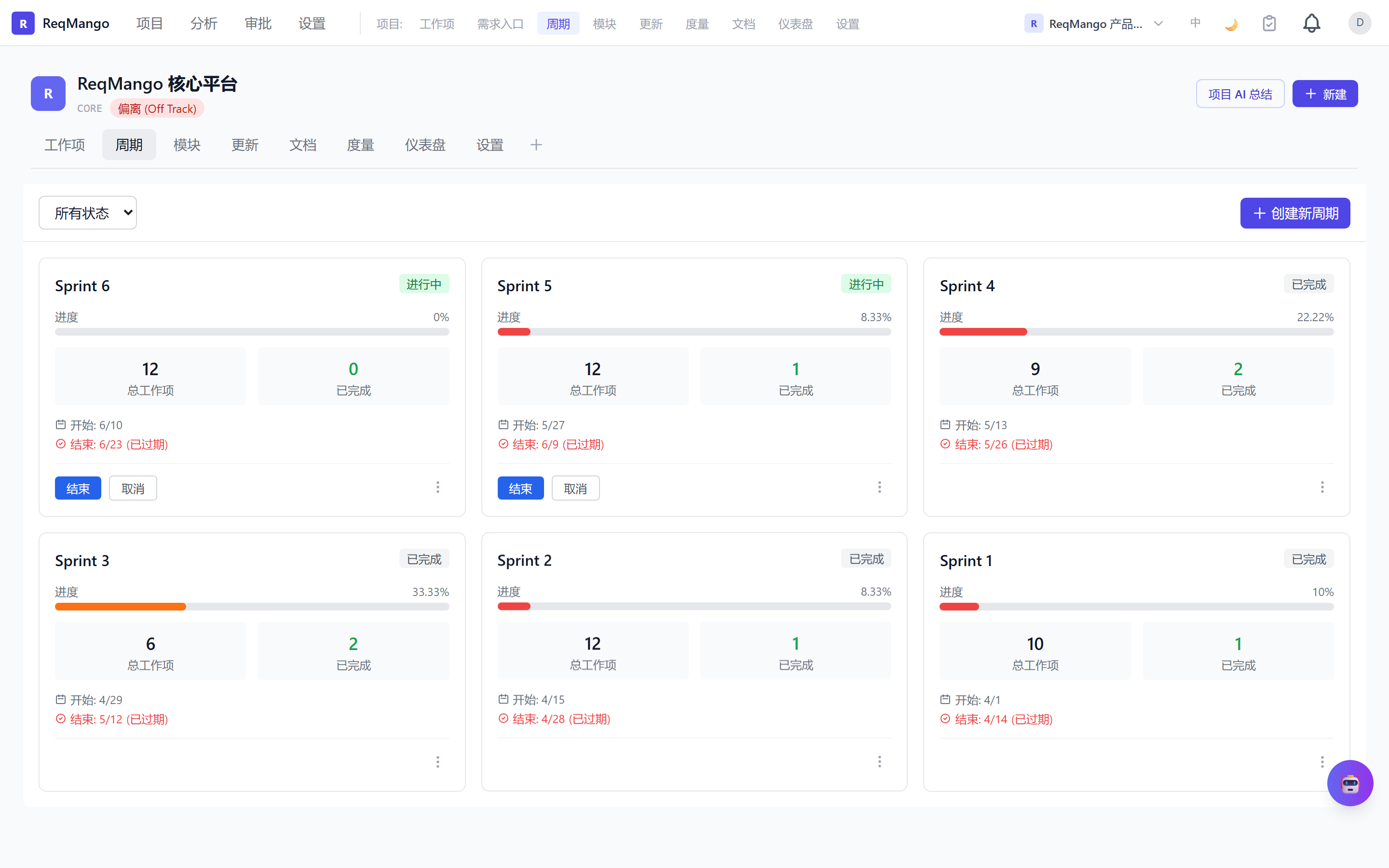
Task: Open Sprint 4 more options menu
Action: click(x=1322, y=488)
